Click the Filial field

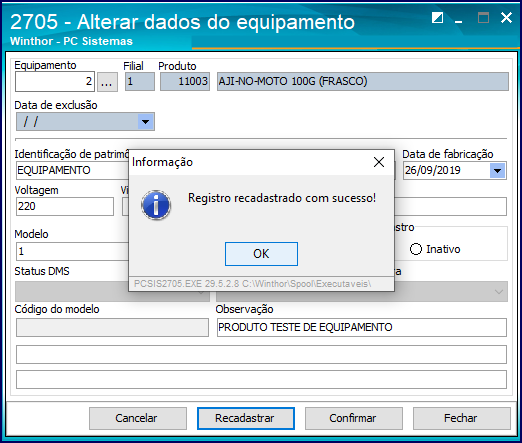(140, 81)
